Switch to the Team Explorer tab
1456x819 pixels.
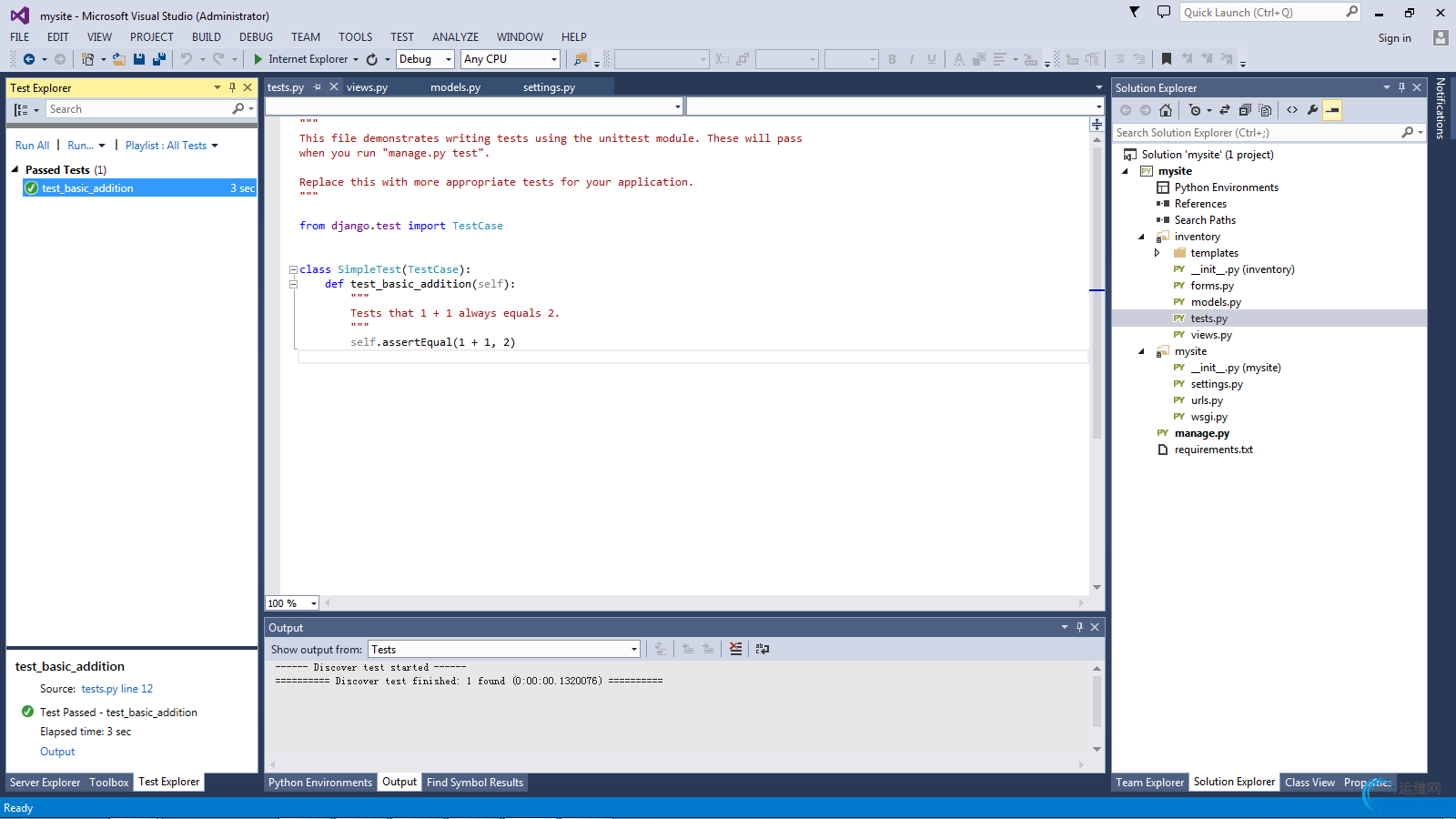pos(1150,783)
